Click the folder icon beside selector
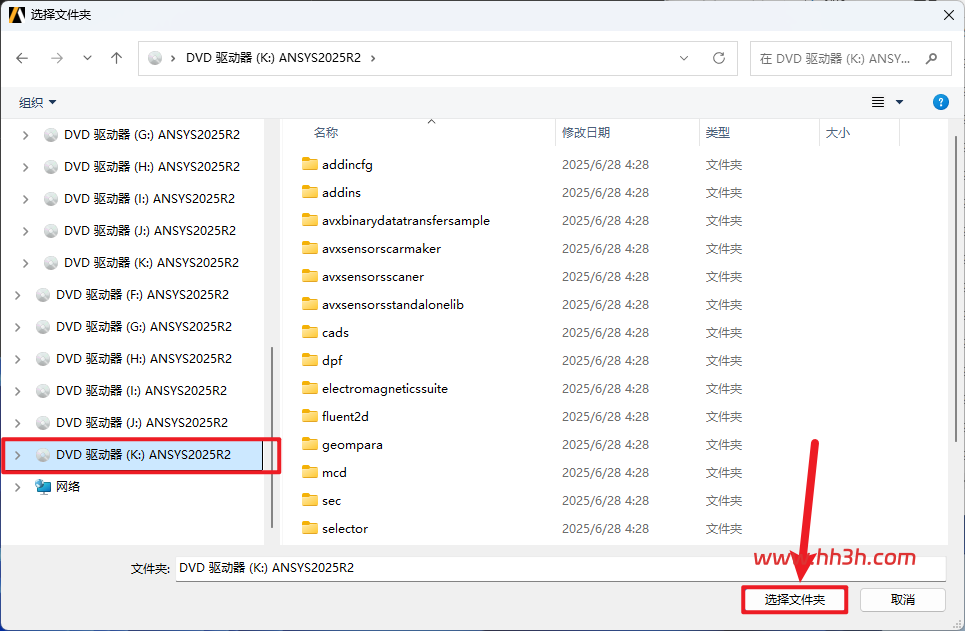Image resolution: width=965 pixels, height=631 pixels. [310, 528]
